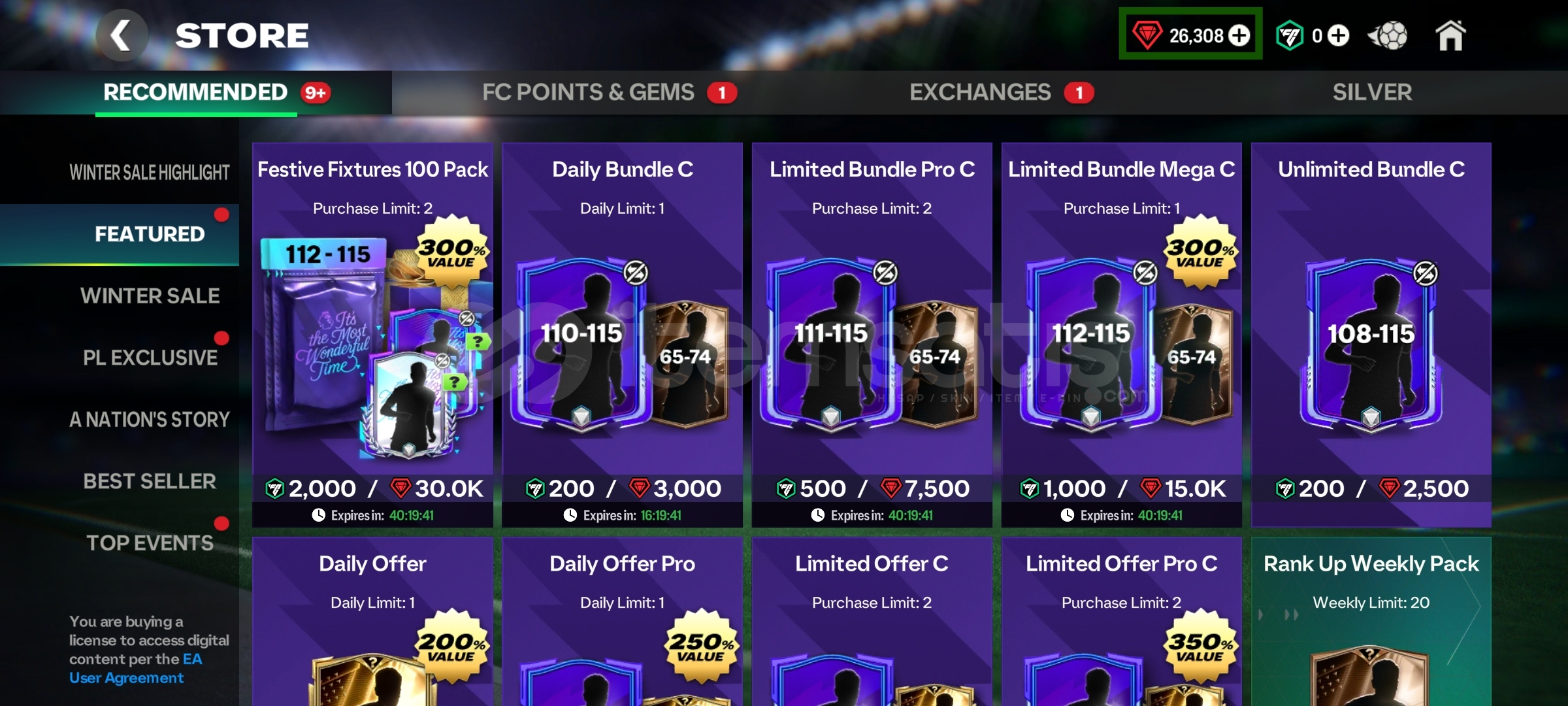Select Top Events in sidebar

[x=150, y=543]
